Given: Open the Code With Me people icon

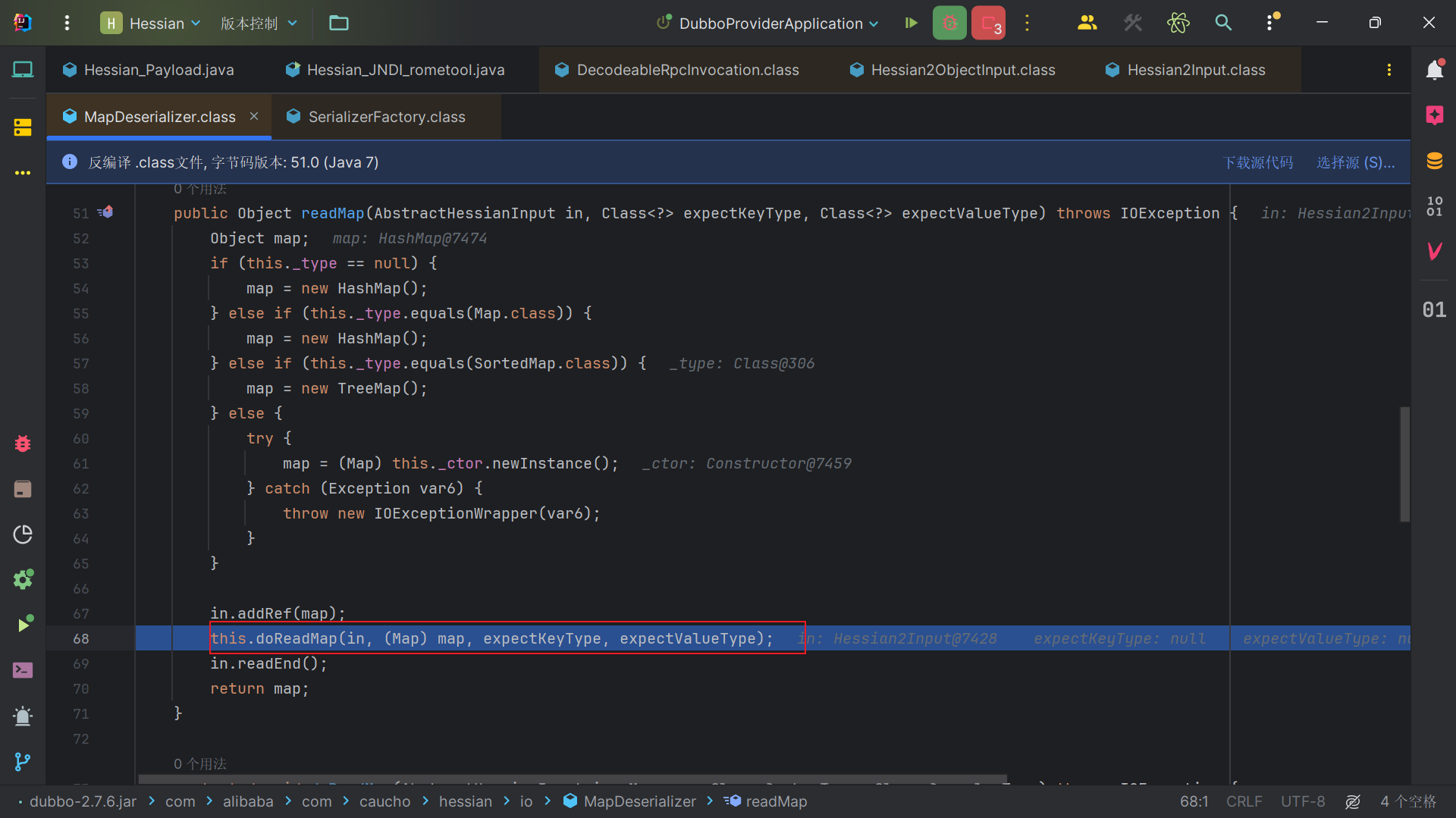Looking at the screenshot, I should click(1087, 23).
